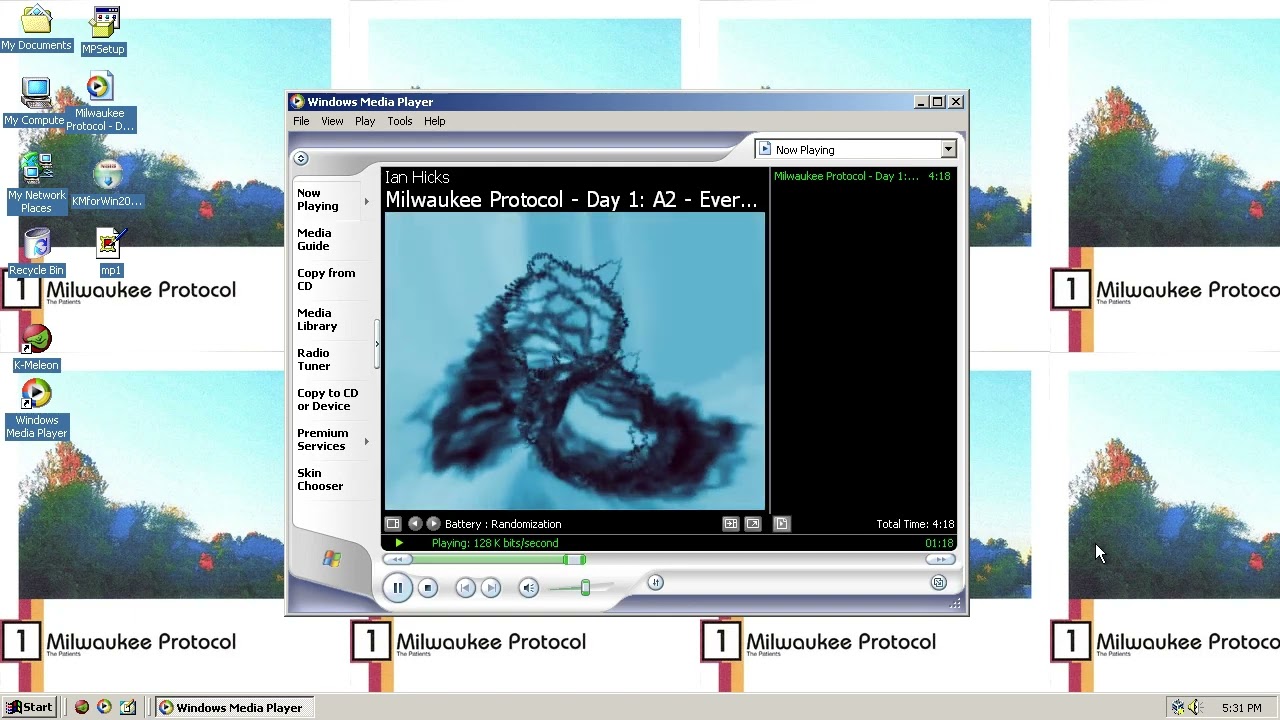The width and height of the screenshot is (1280, 720).
Task: Open KMforWin20 installer desktop icon
Action: (x=107, y=184)
